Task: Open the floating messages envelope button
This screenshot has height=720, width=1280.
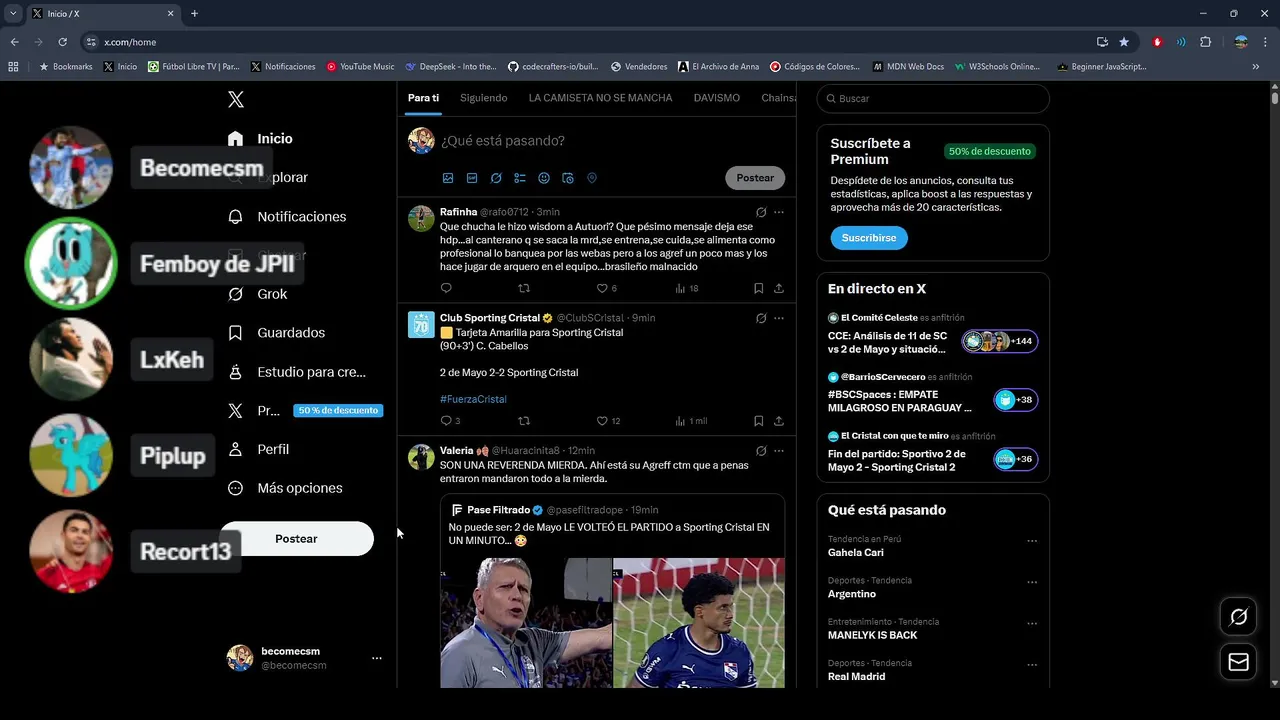Action: pos(1238,662)
